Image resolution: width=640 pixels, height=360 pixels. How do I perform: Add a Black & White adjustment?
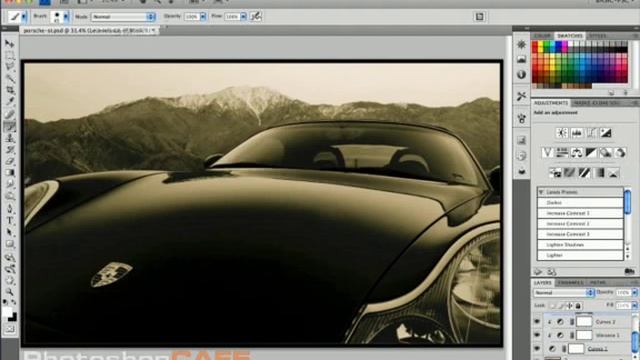(x=591, y=153)
